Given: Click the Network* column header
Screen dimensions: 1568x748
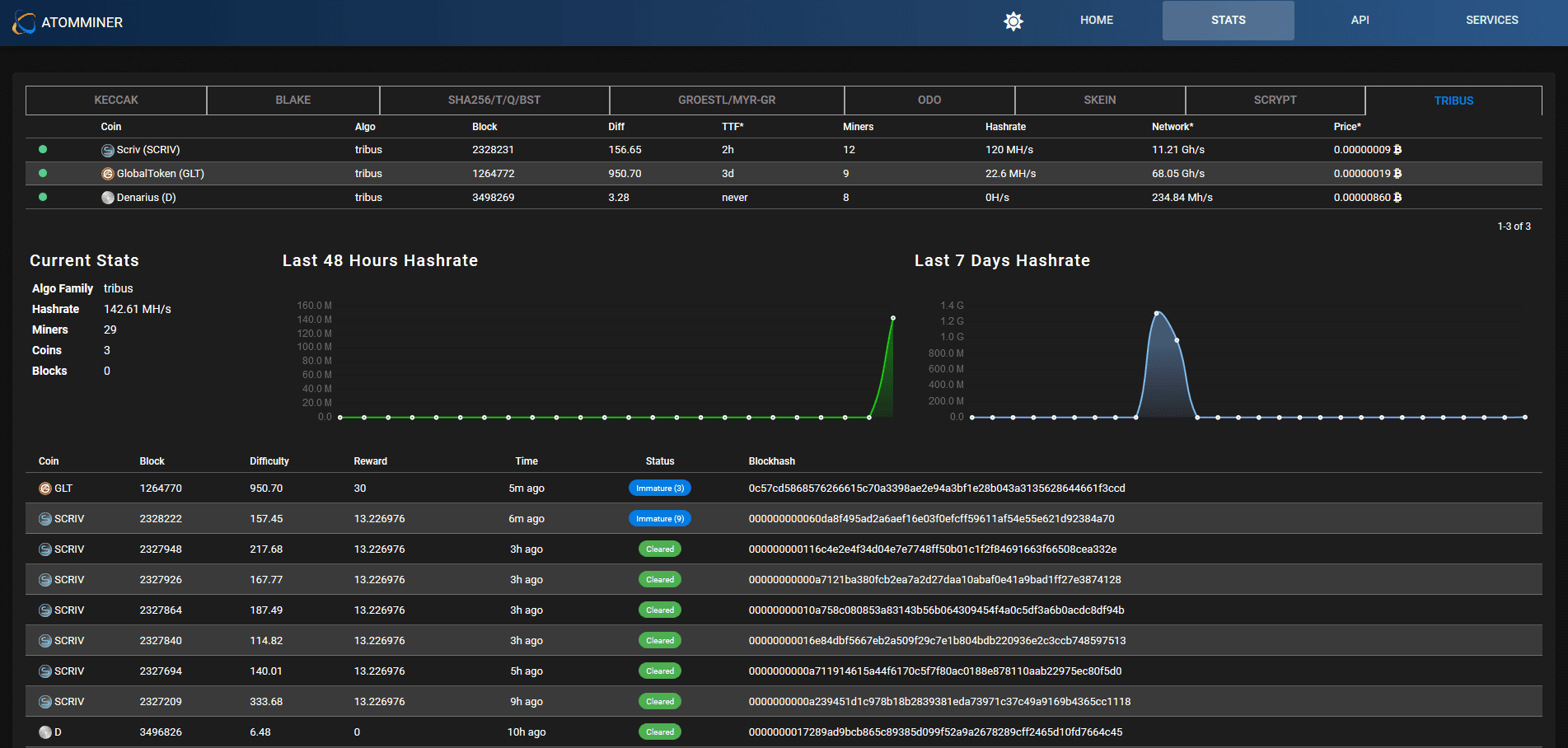Looking at the screenshot, I should click(x=1172, y=127).
